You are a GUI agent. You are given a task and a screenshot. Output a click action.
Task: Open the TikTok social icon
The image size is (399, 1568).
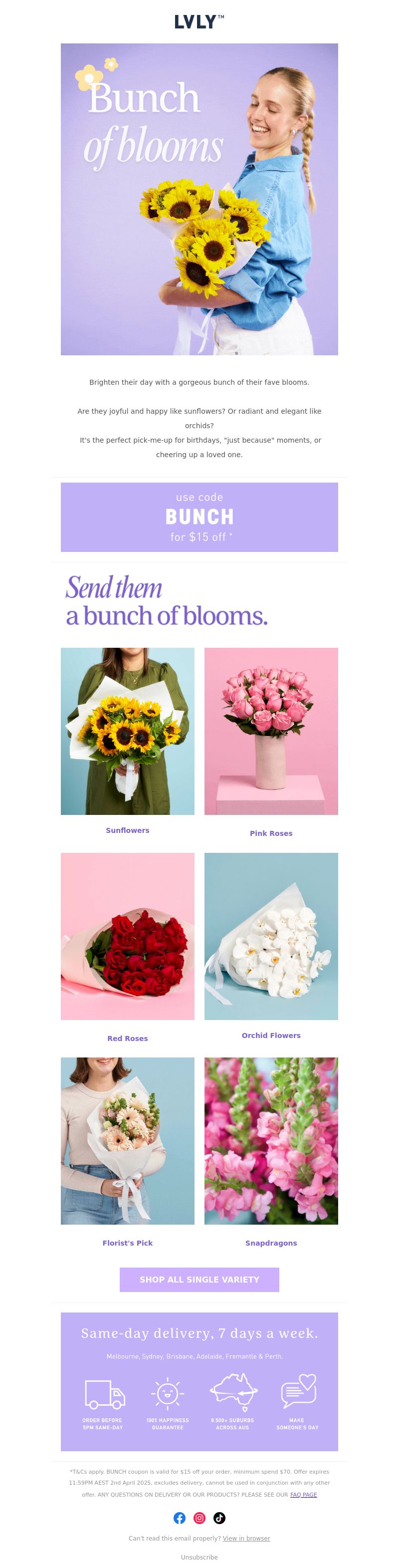(219, 1518)
